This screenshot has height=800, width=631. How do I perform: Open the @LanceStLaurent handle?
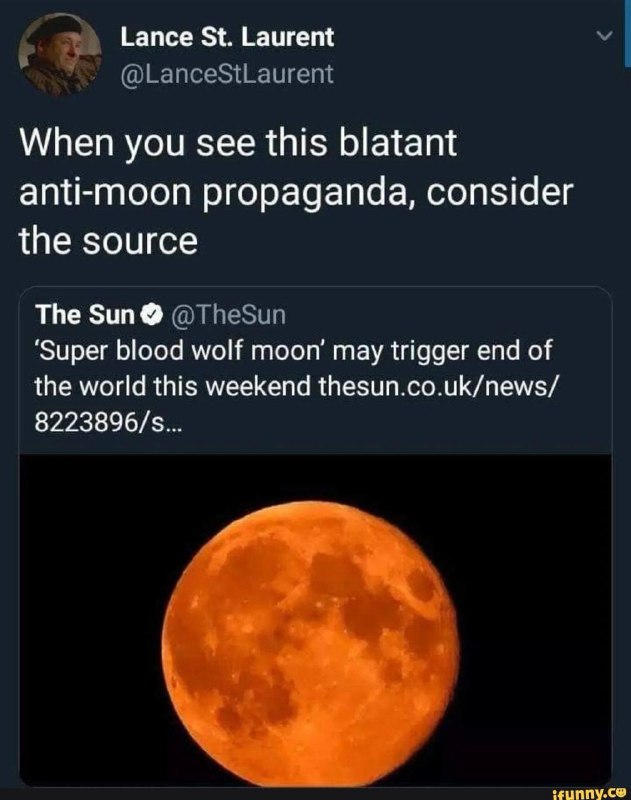[x=227, y=74]
